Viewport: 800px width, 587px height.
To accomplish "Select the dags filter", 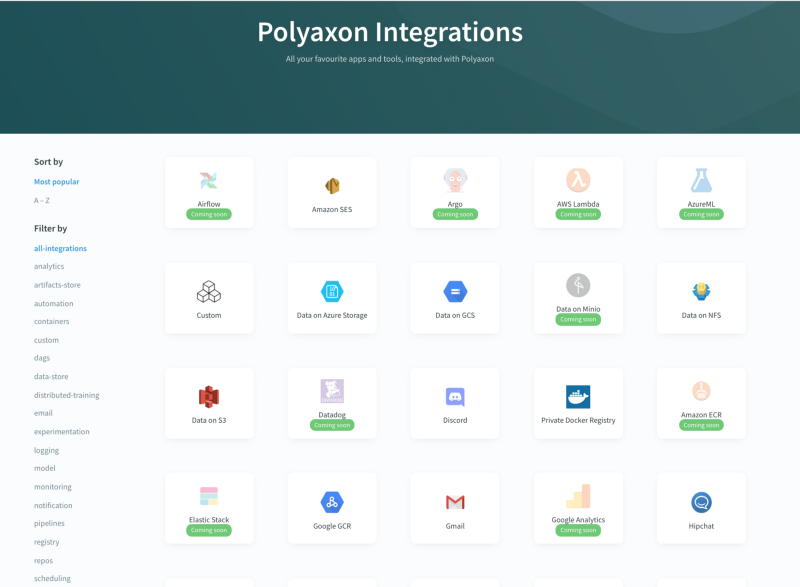I will click(42, 358).
